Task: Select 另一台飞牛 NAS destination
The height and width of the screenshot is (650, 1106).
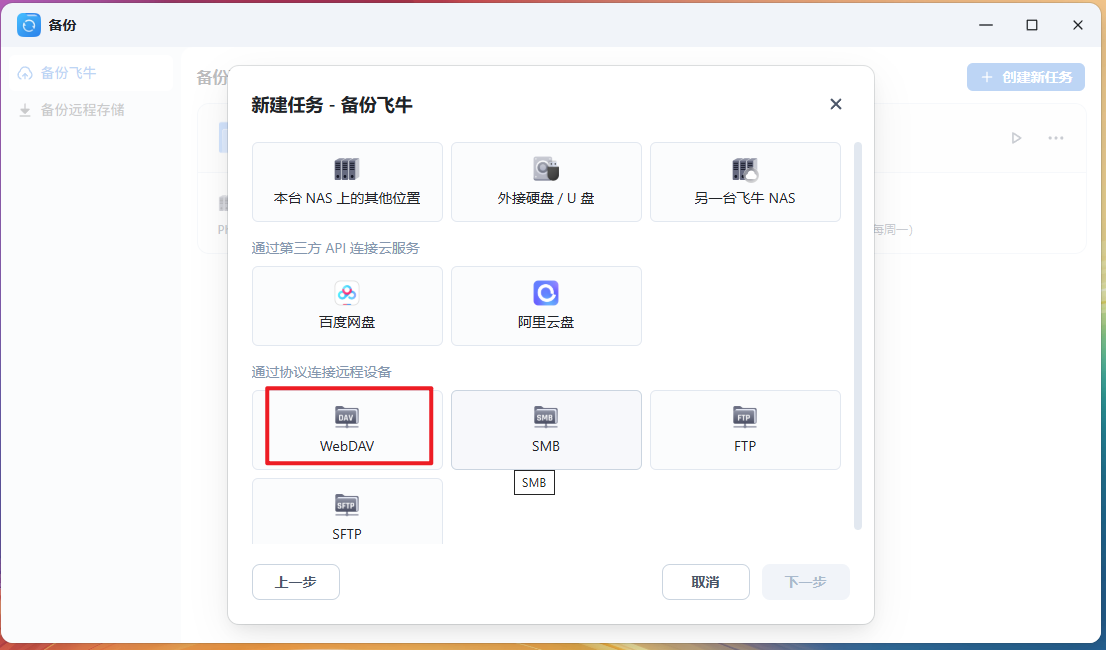Action: [x=745, y=182]
